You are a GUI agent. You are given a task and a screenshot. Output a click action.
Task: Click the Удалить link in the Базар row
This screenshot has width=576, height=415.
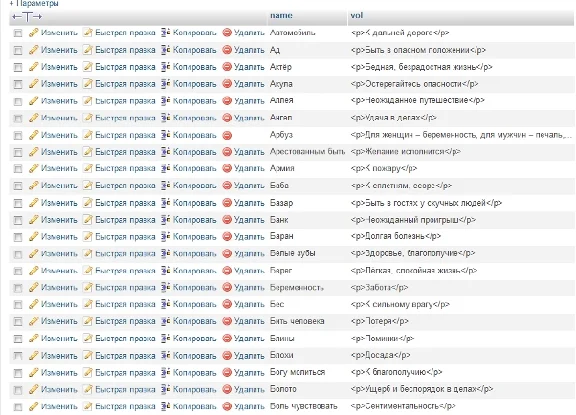(249, 203)
